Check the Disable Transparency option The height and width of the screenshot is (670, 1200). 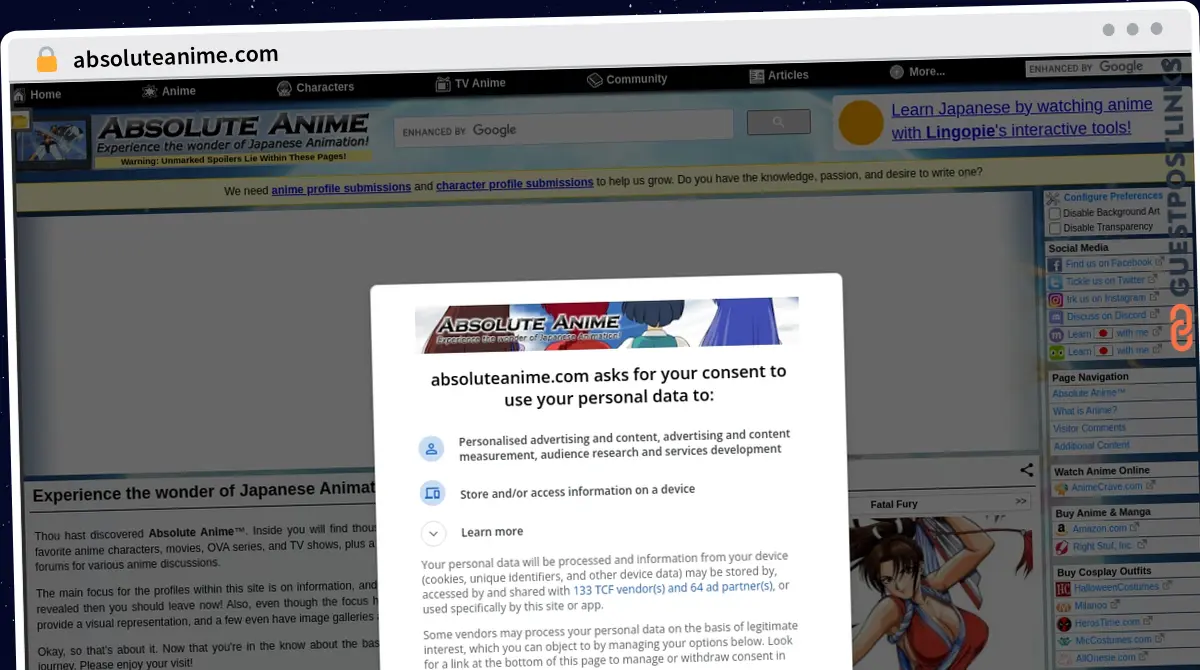pyautogui.click(x=1055, y=227)
